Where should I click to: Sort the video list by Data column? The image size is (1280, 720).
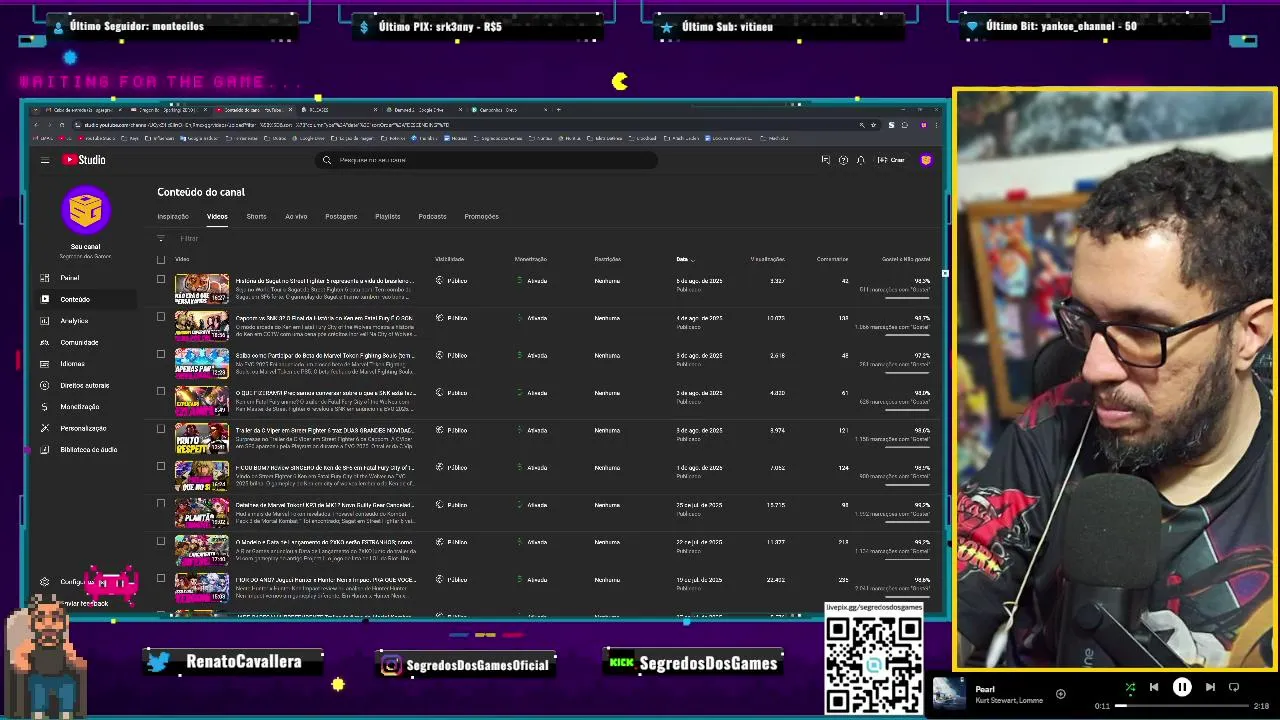[x=684, y=259]
